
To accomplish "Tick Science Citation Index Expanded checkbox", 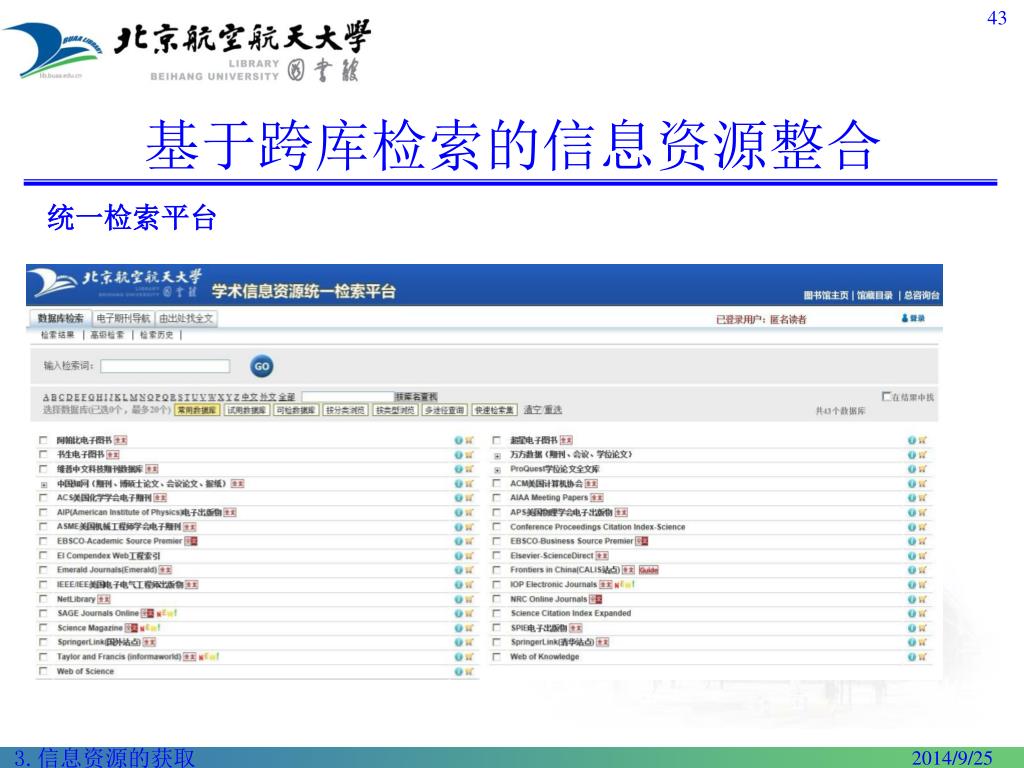I will coord(496,613).
